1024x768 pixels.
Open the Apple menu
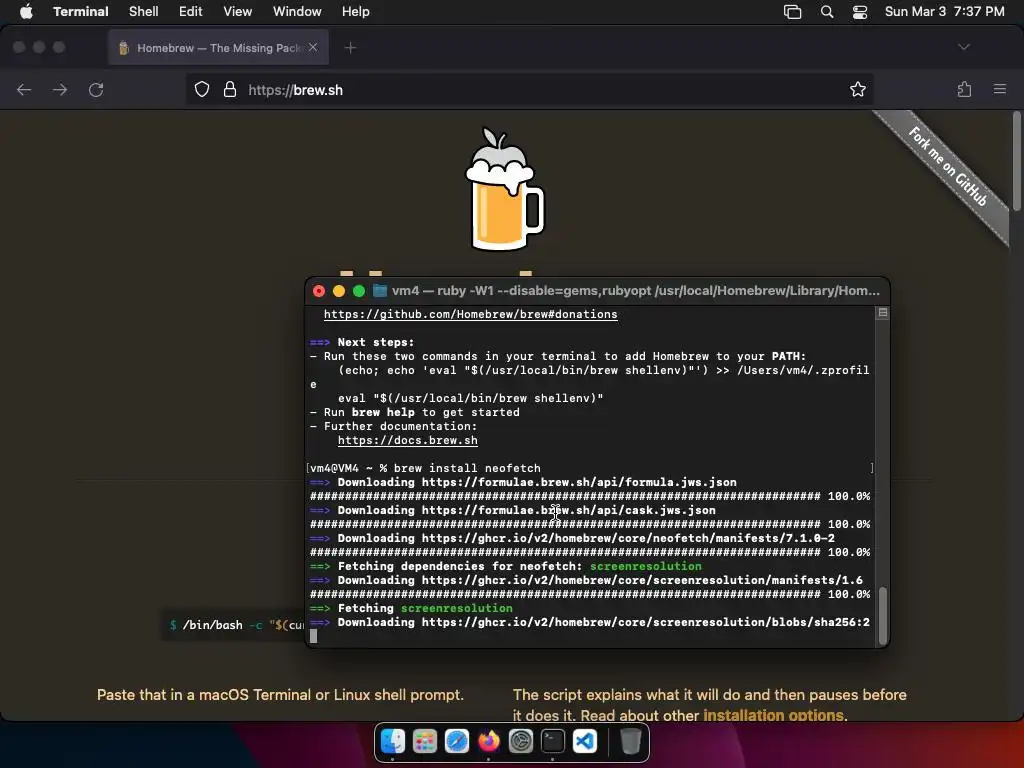[x=26, y=12]
